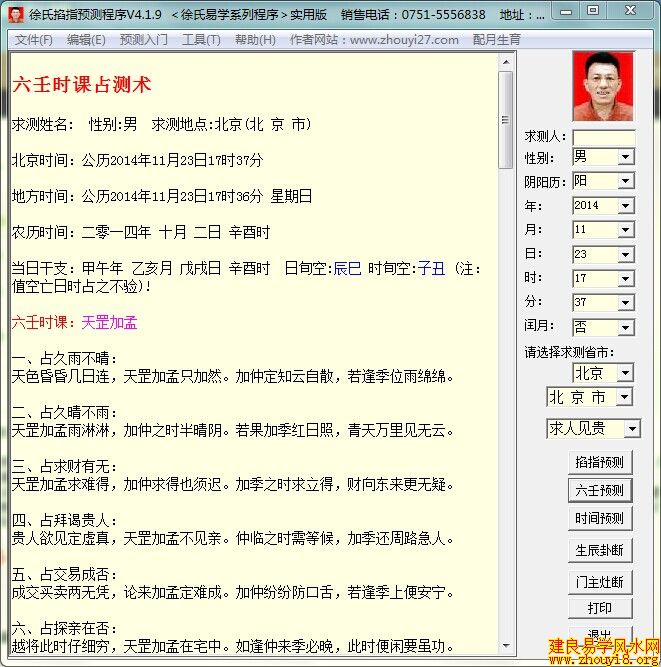Open the 配月生育 menu
The image size is (661, 667).
point(497,40)
